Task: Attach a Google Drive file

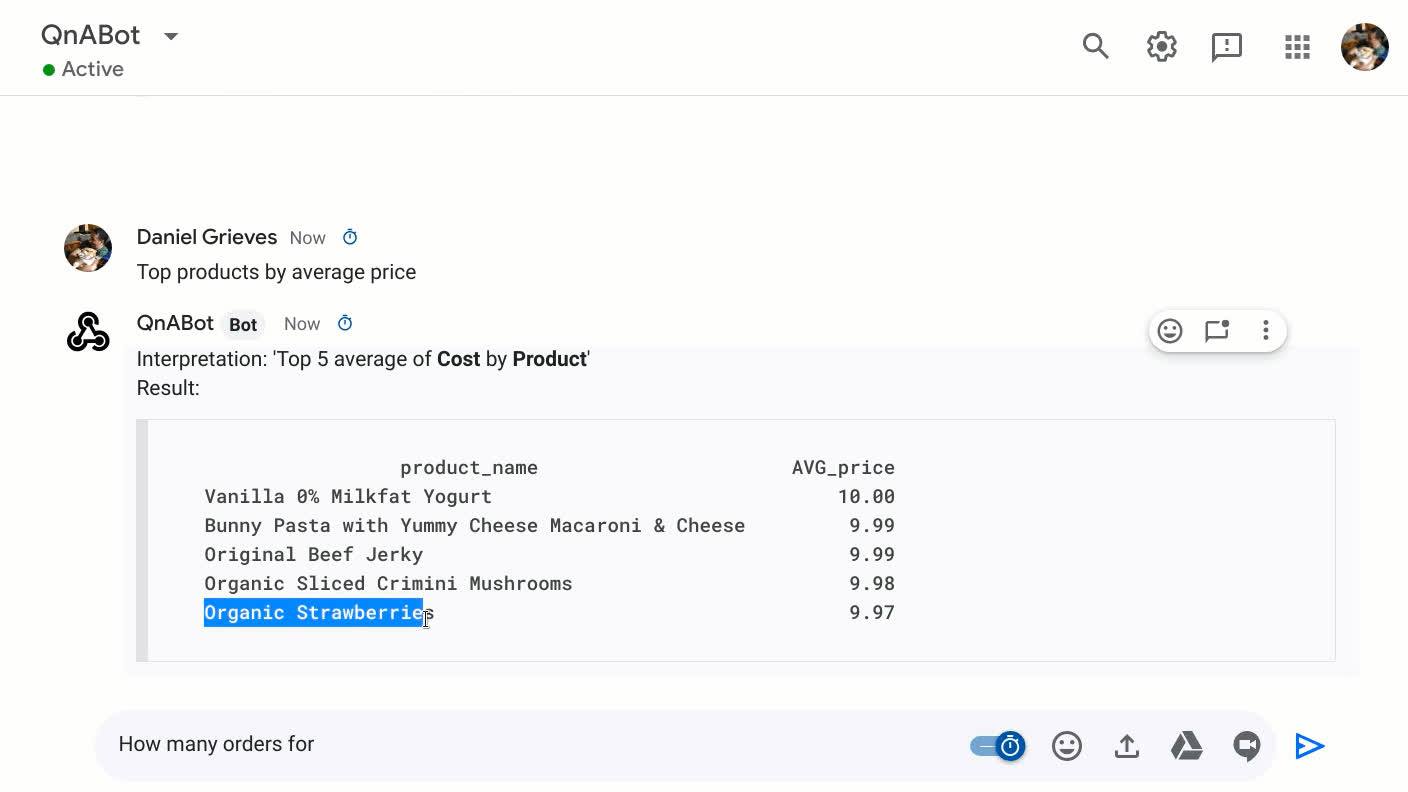Action: [x=1187, y=746]
